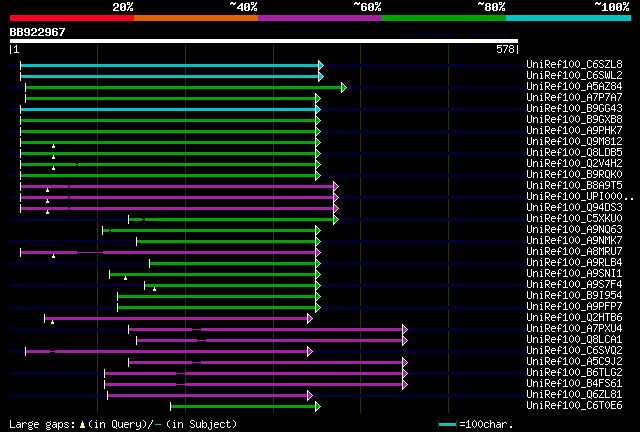
Task: Select the UniRef100_A9PHK7 label
Action: [574, 130]
